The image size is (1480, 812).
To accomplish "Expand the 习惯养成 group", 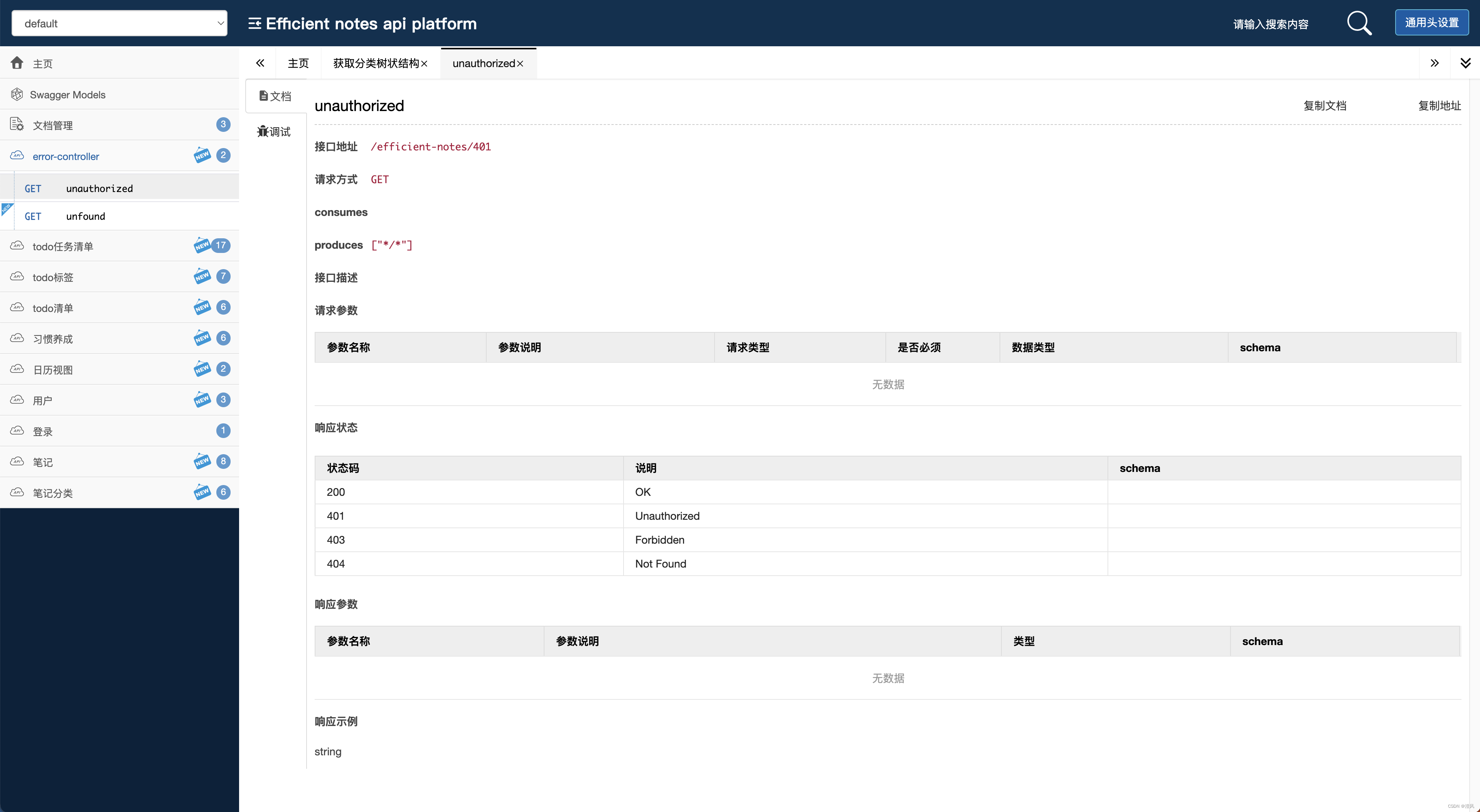I will click(120, 339).
